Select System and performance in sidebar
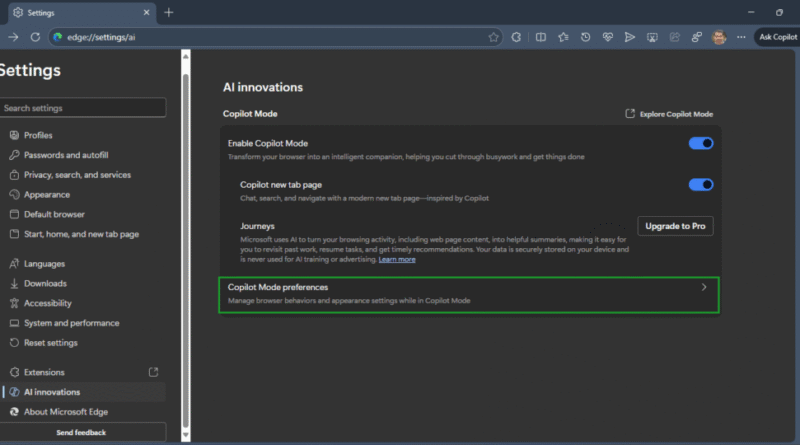 (x=71, y=323)
